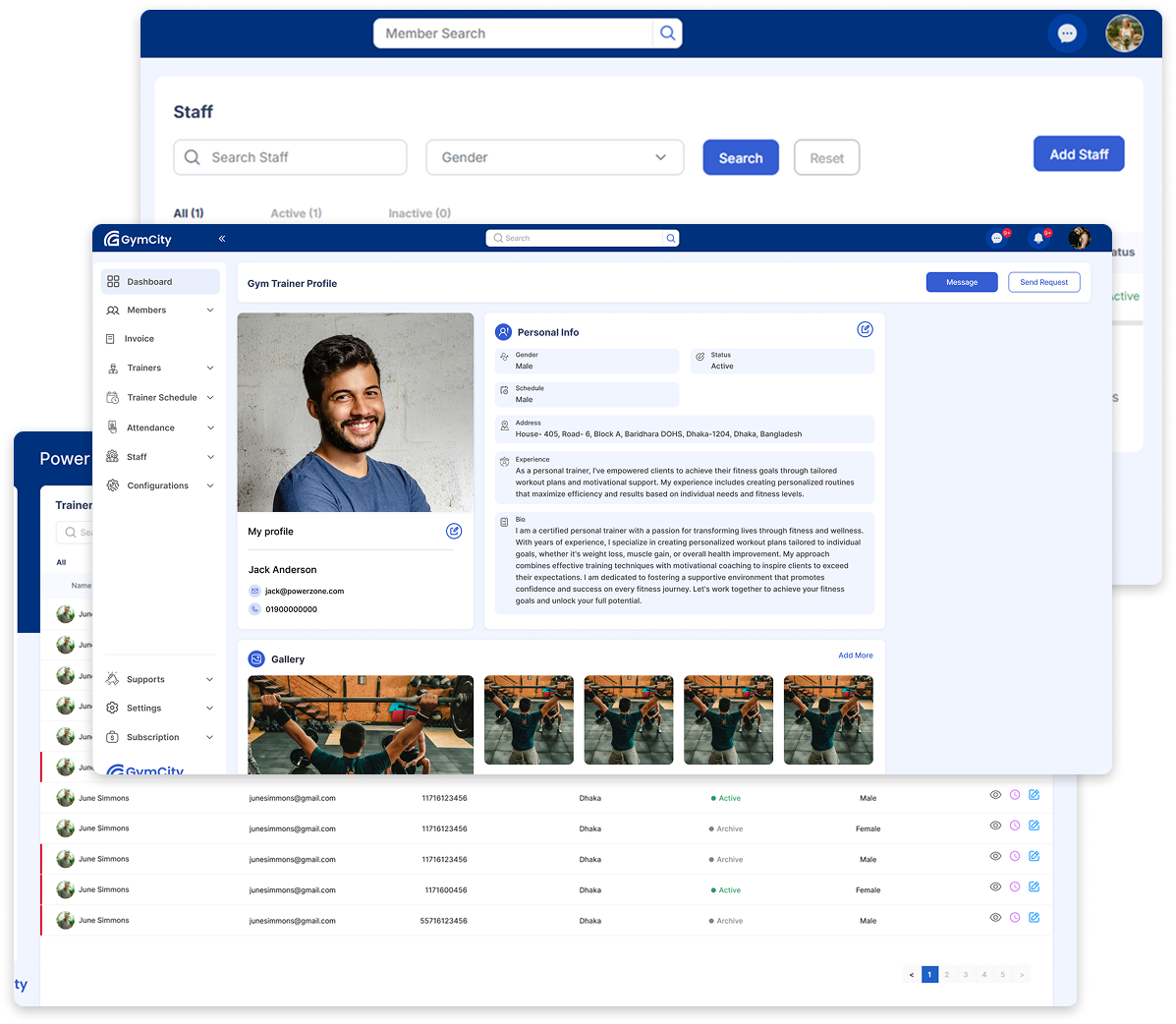This screenshot has height=1024, width=1176.
Task: Go to page 5 in the trainer list pagination
Action: [1003, 975]
